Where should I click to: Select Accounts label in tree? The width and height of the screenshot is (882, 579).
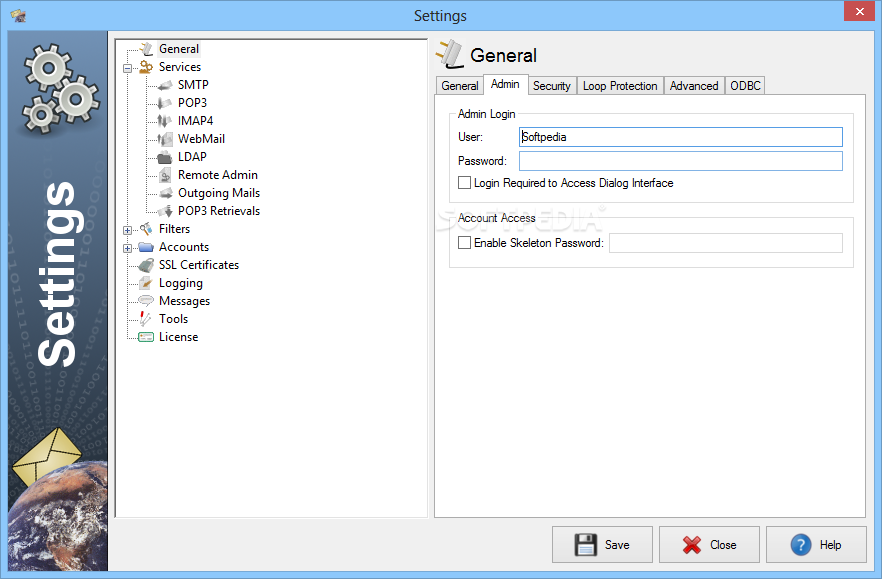coord(184,247)
